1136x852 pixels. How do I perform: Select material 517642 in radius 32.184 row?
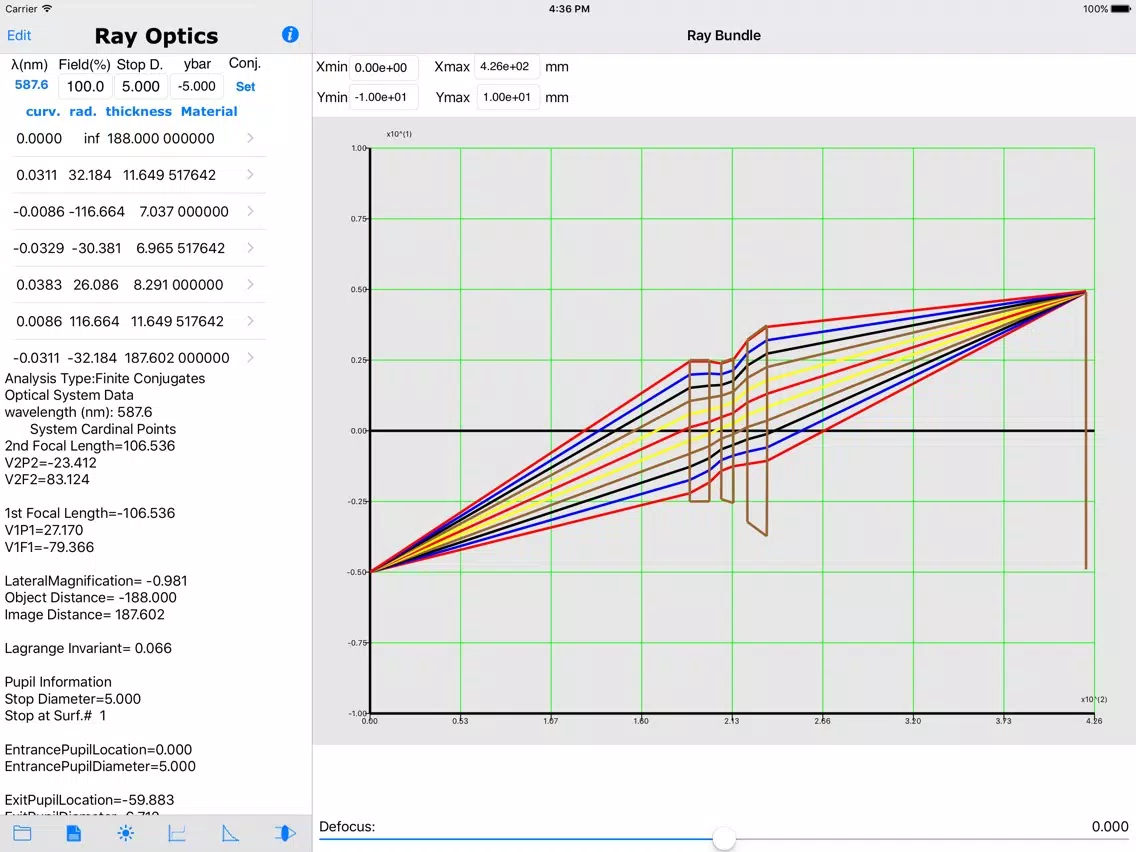click(x=192, y=175)
